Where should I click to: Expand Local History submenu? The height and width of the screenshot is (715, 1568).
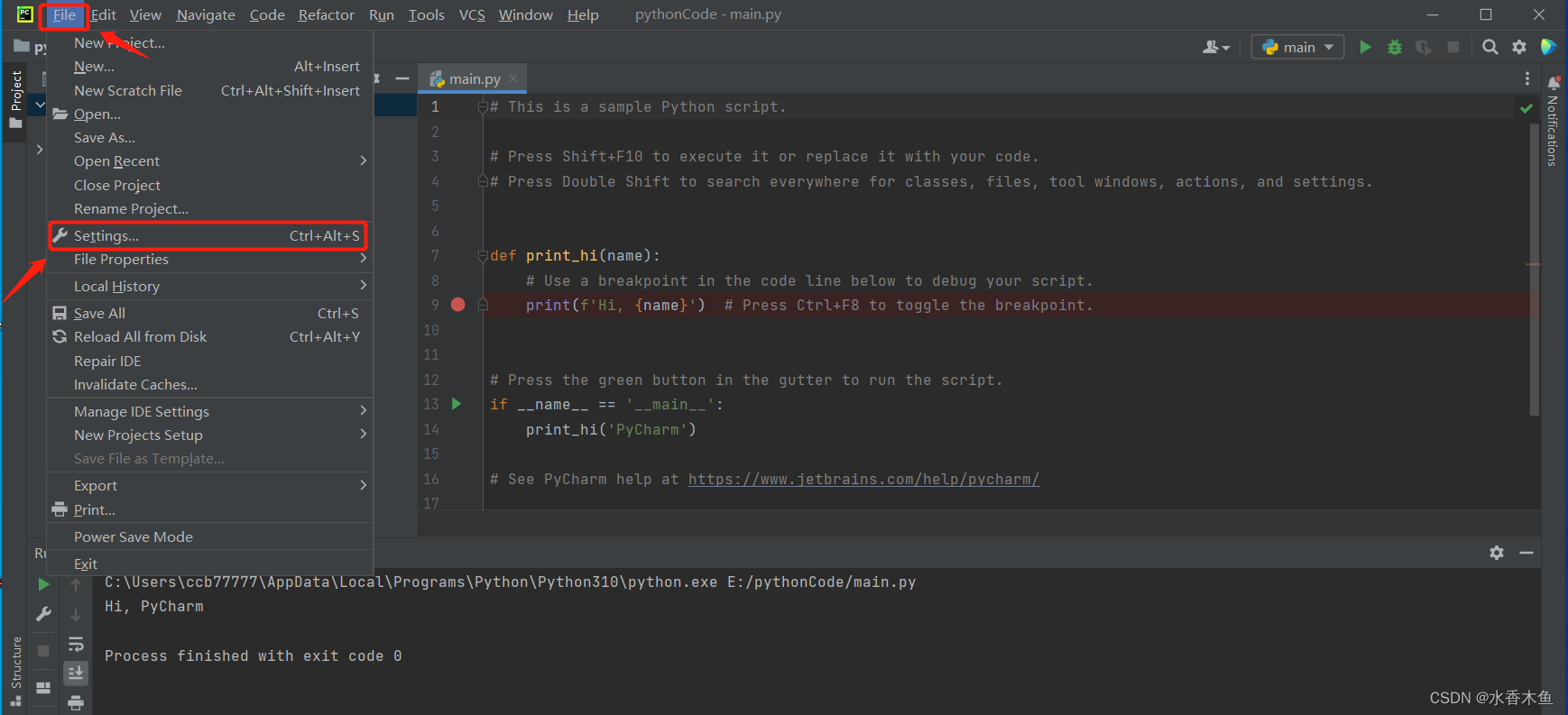209,287
